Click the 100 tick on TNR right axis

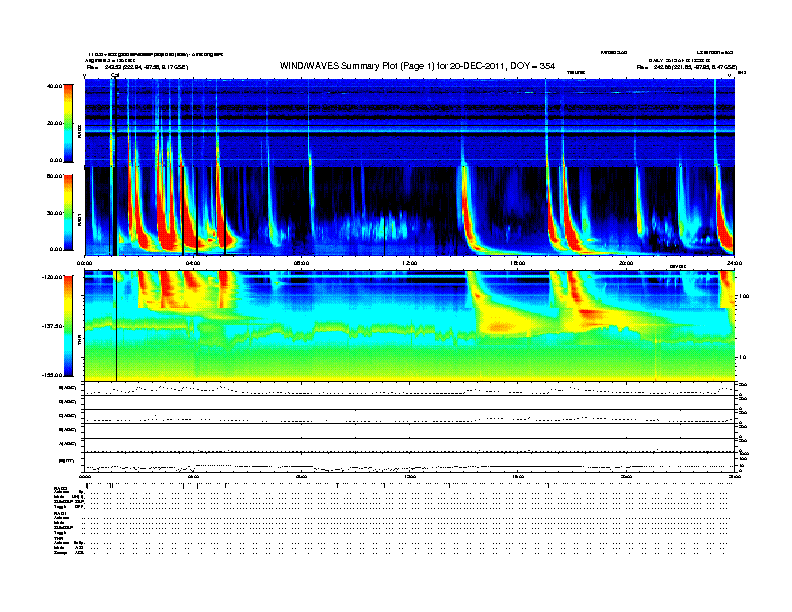point(744,296)
